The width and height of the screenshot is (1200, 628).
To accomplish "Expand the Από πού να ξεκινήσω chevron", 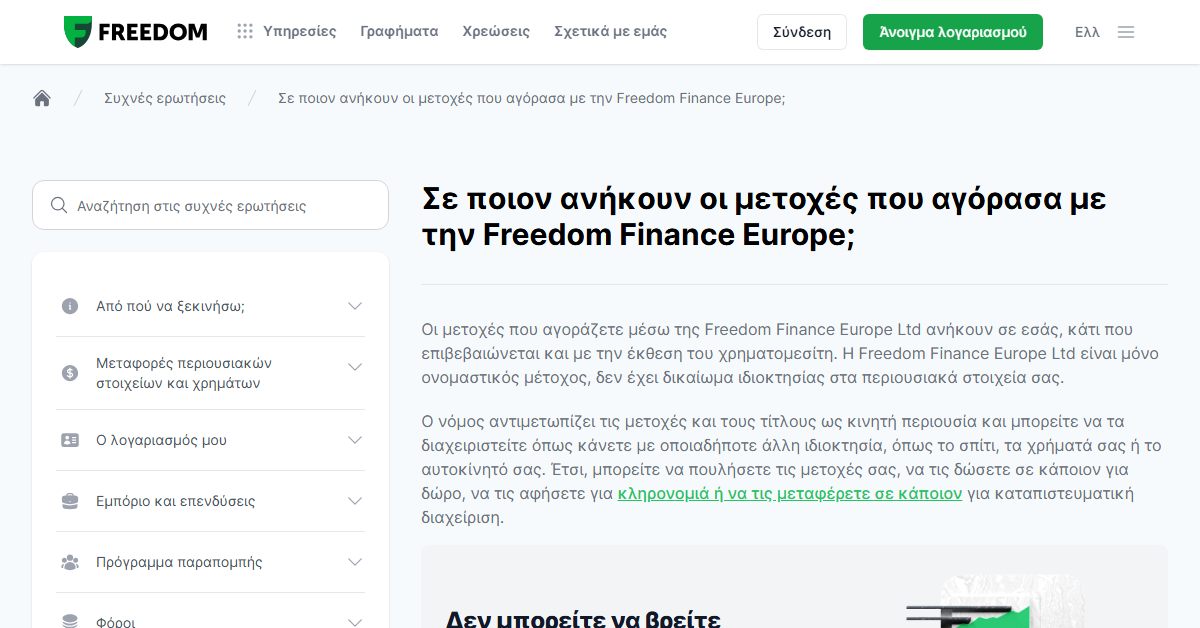I will [355, 306].
